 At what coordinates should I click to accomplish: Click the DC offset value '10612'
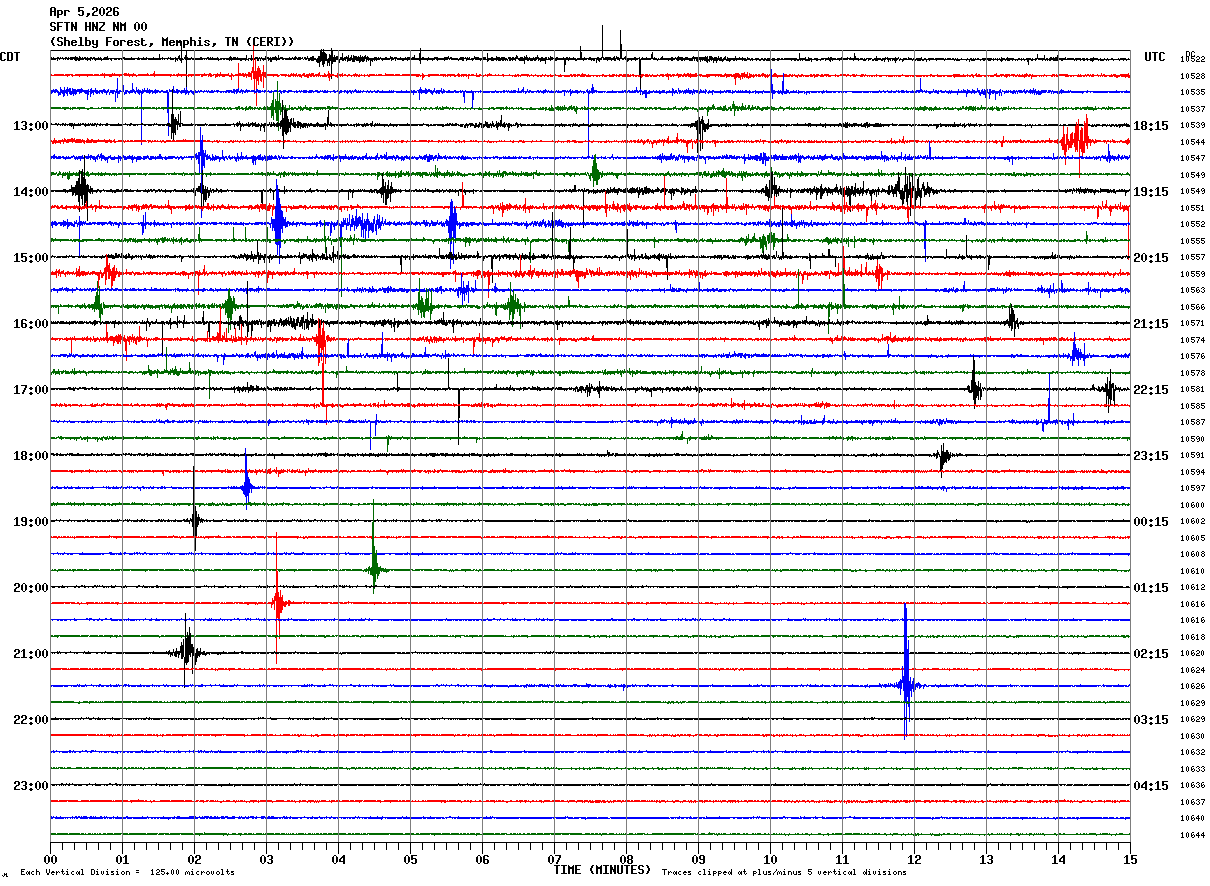tap(1192, 587)
